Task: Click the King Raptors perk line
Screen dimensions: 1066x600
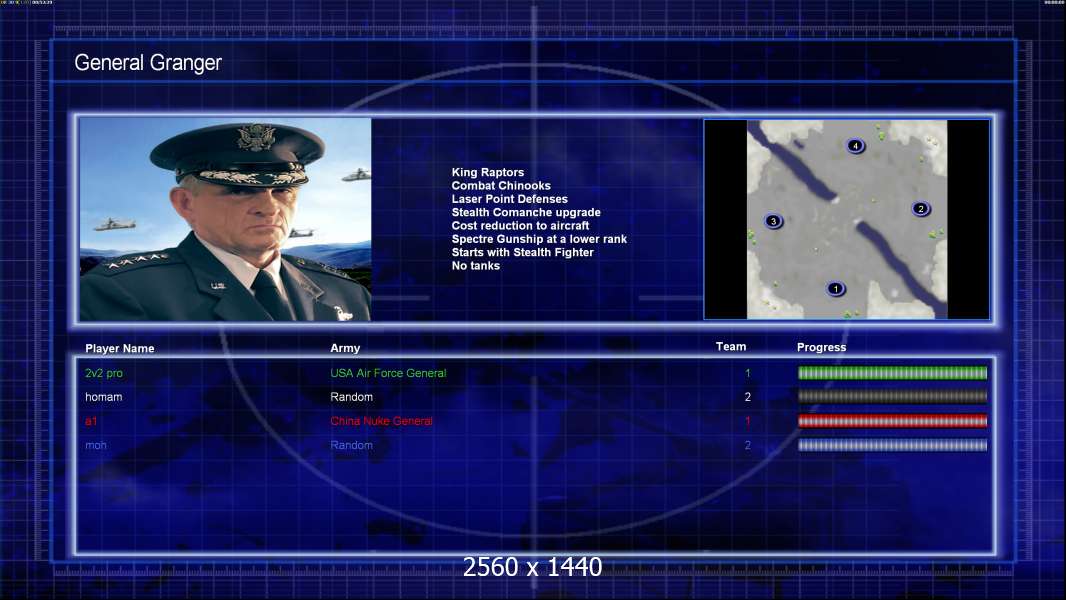Action: tap(488, 173)
